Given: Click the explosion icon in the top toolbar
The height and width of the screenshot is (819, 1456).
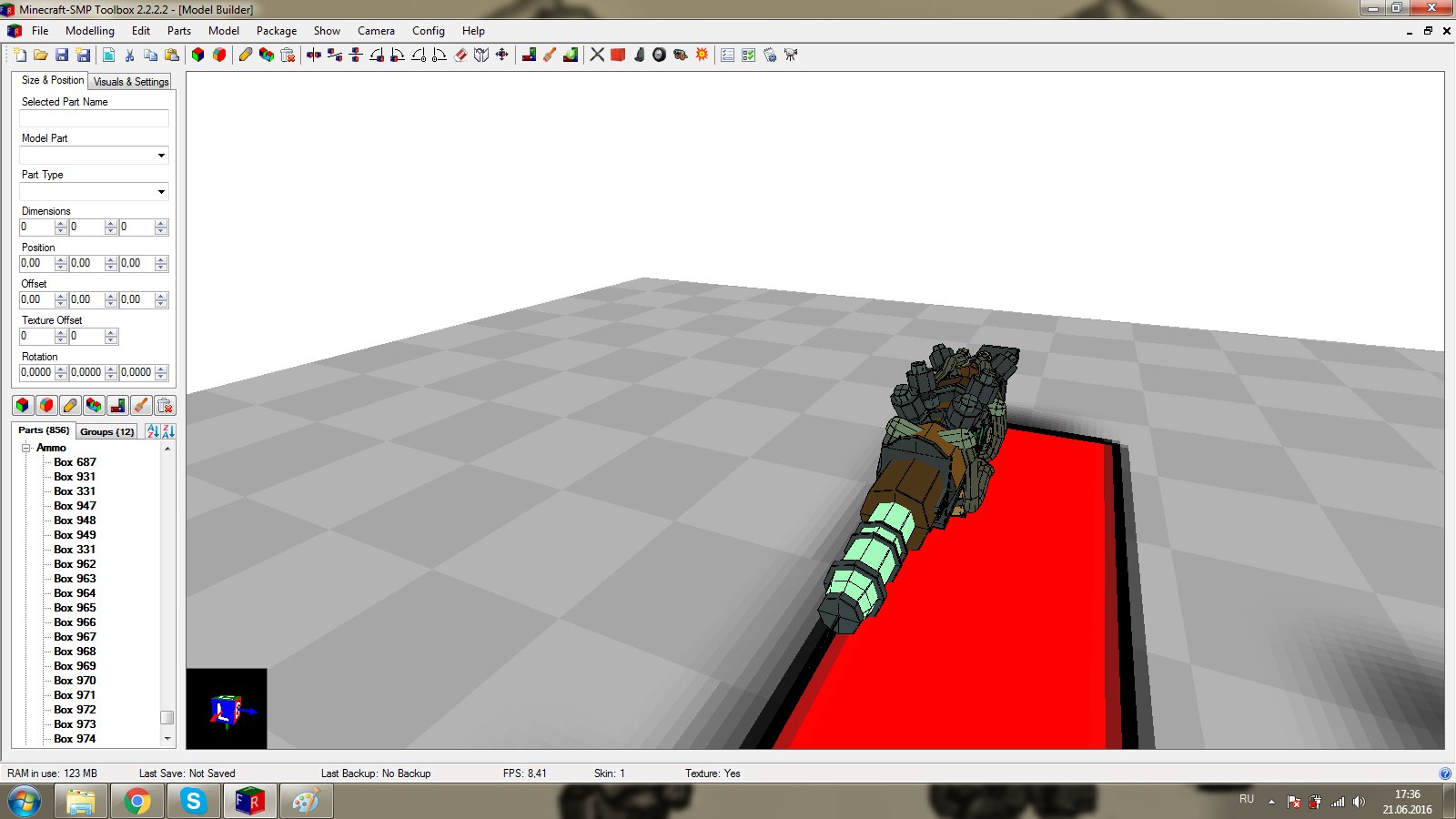Looking at the screenshot, I should (x=702, y=56).
